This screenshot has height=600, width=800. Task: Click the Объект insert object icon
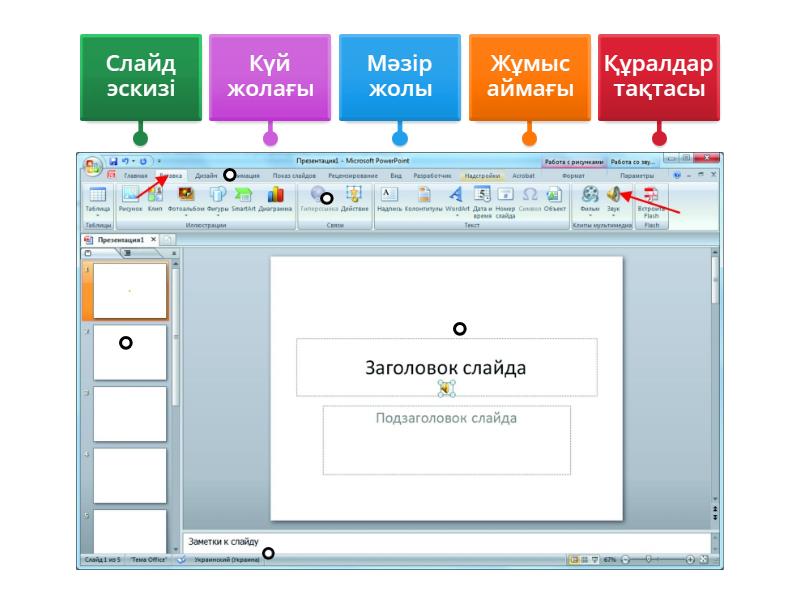555,198
